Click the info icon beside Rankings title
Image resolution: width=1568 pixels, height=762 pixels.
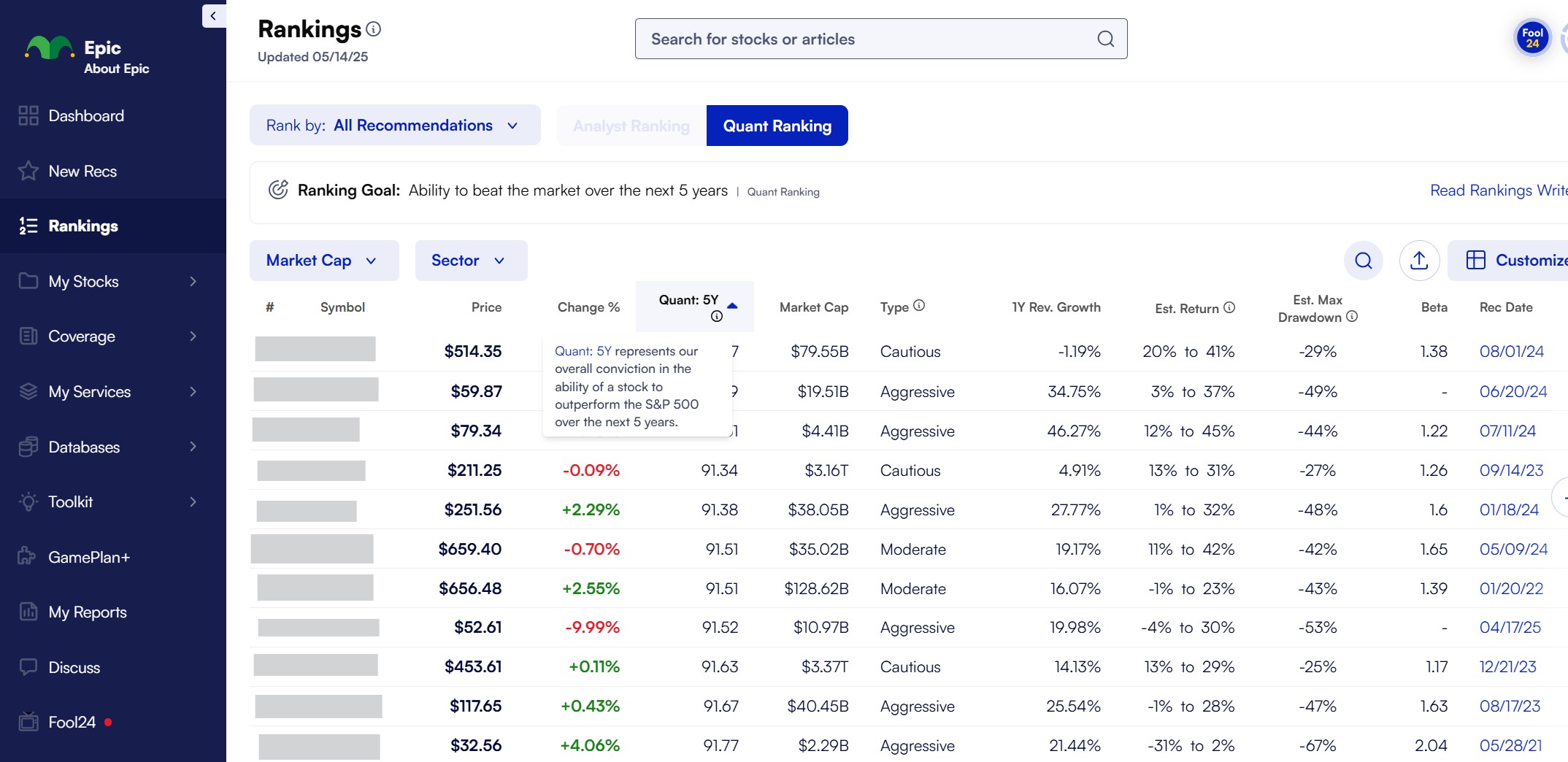(x=373, y=29)
